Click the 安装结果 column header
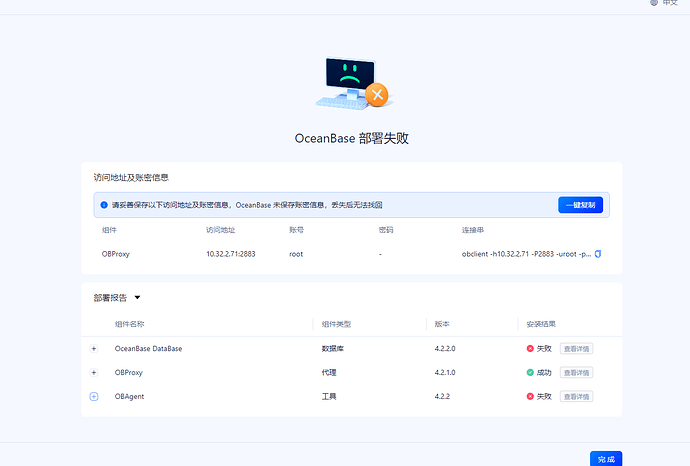 (x=541, y=324)
